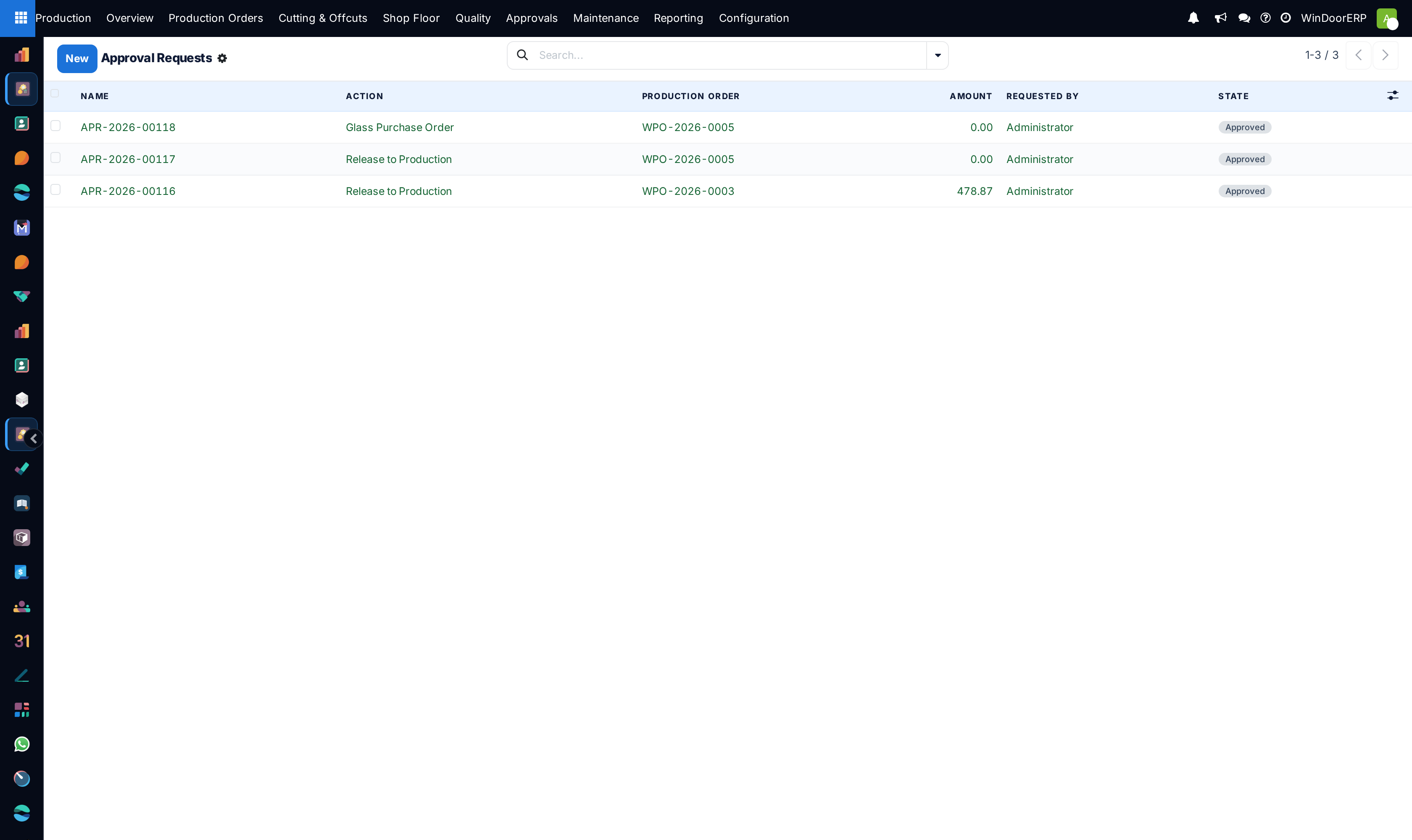This screenshot has height=840, width=1412.
Task: Open the column options sliders icon
Action: pos(1393,96)
